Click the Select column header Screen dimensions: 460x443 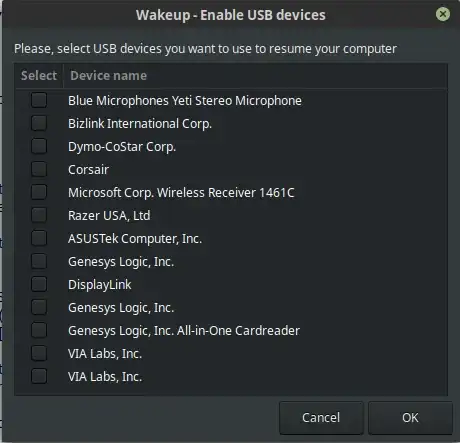click(39, 76)
